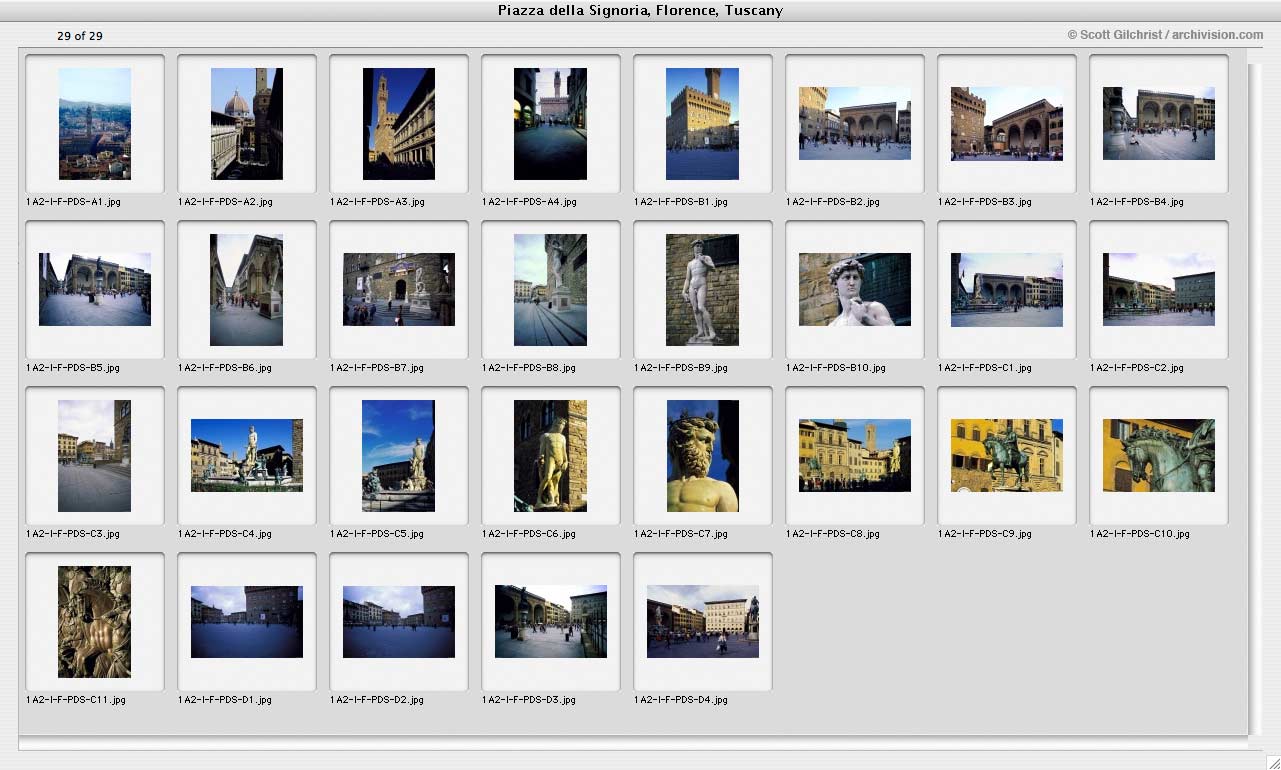Click file name text '1A2-I-F-PDS-C4.jpg'
Screen dimensions: 1281x770
click(x=225, y=534)
